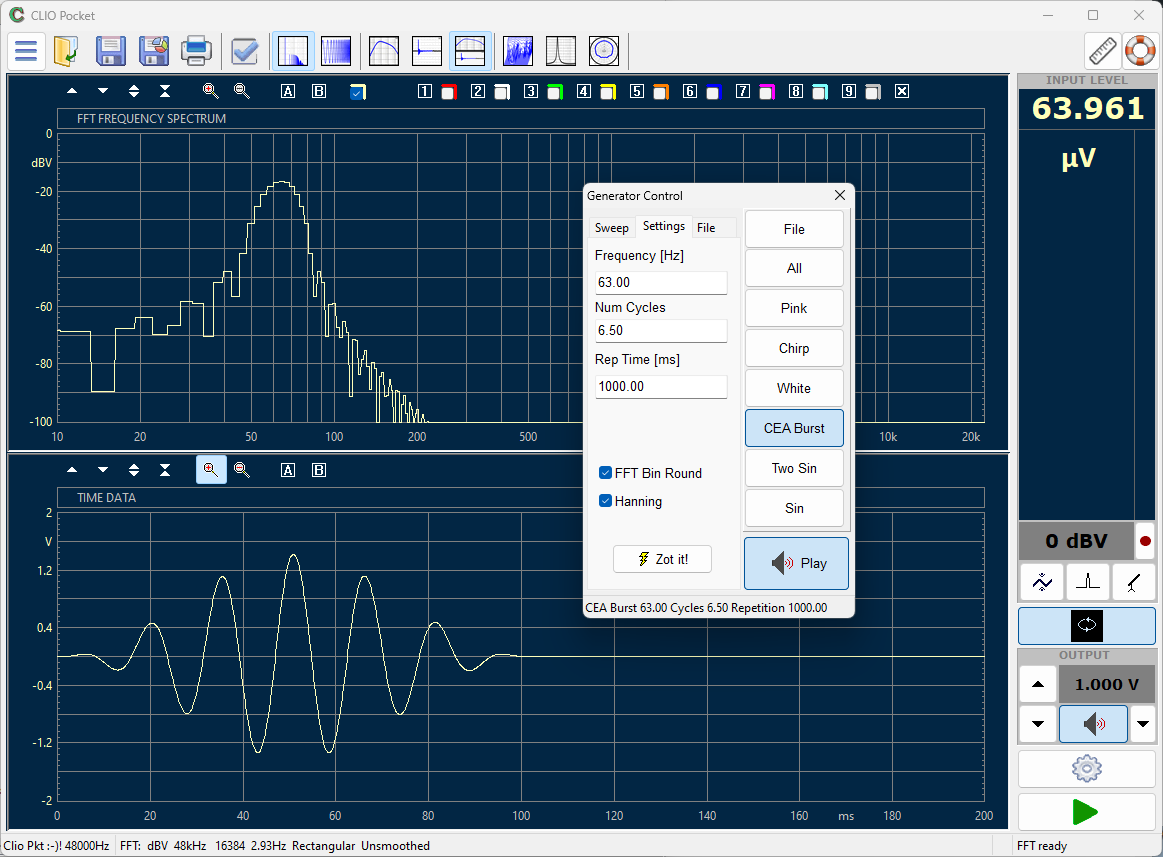Toggle the loop mode button
Viewport: 1163px width, 857px height.
1087,625
